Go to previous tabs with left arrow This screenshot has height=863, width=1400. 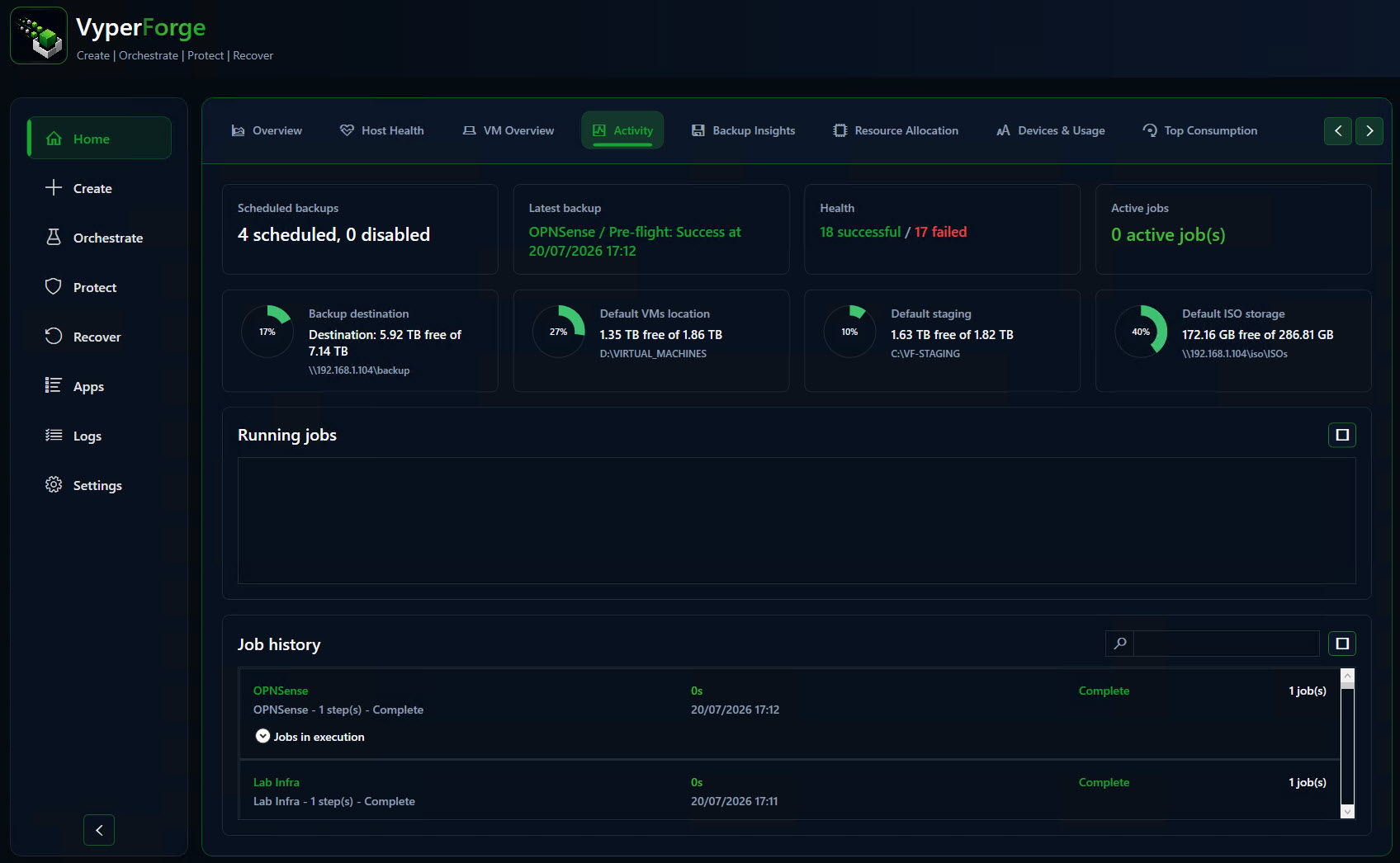pyautogui.click(x=1338, y=130)
